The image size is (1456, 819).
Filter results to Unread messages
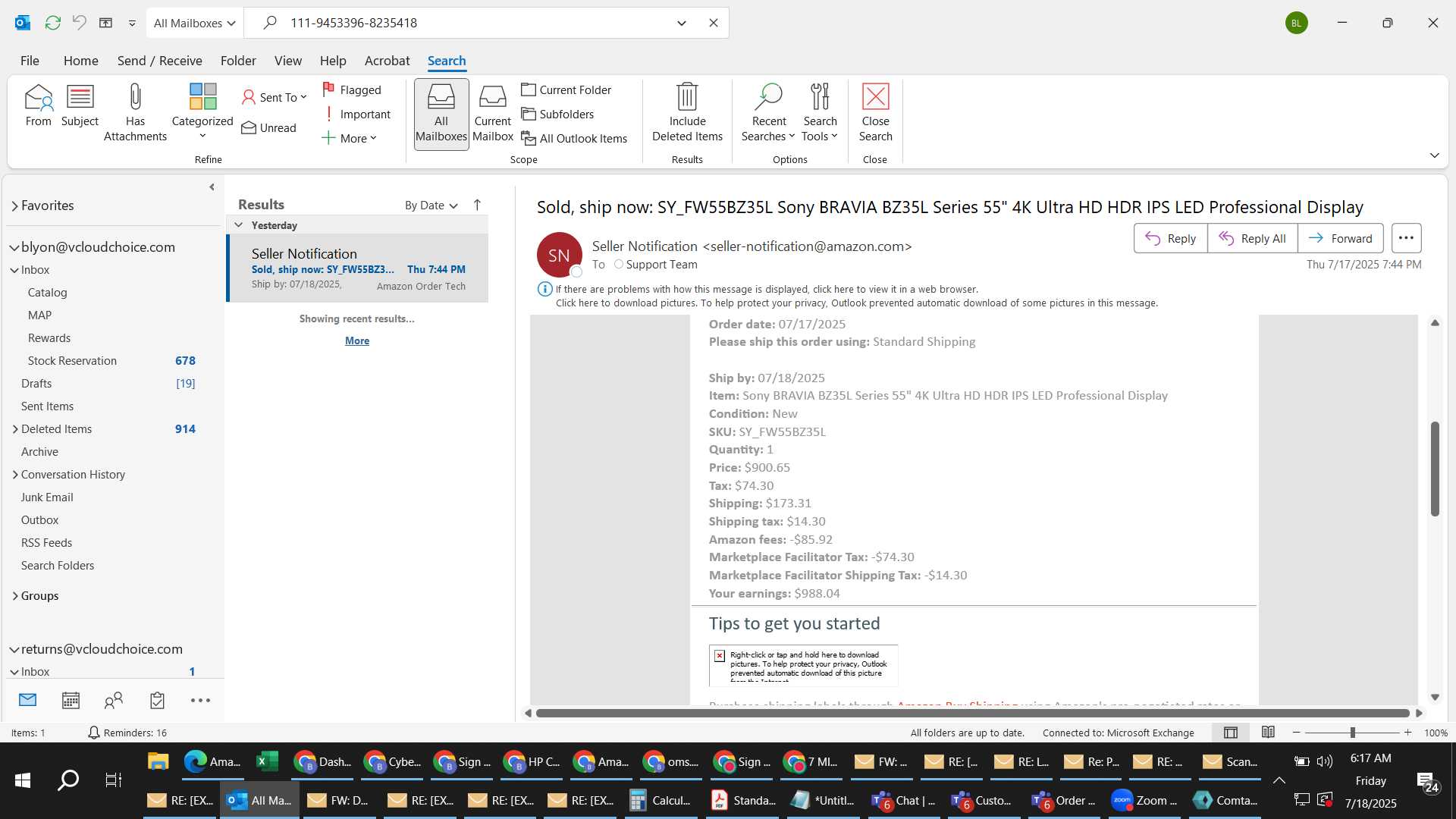(269, 127)
